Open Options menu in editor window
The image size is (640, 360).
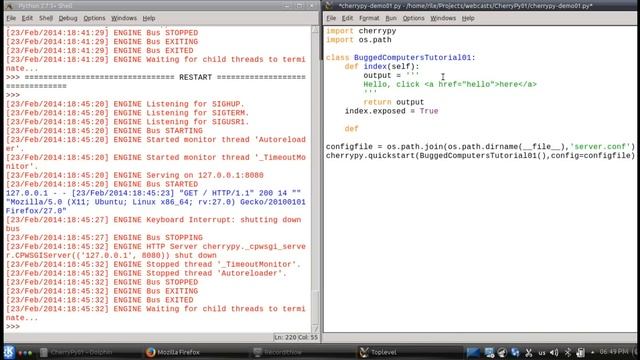413,18
